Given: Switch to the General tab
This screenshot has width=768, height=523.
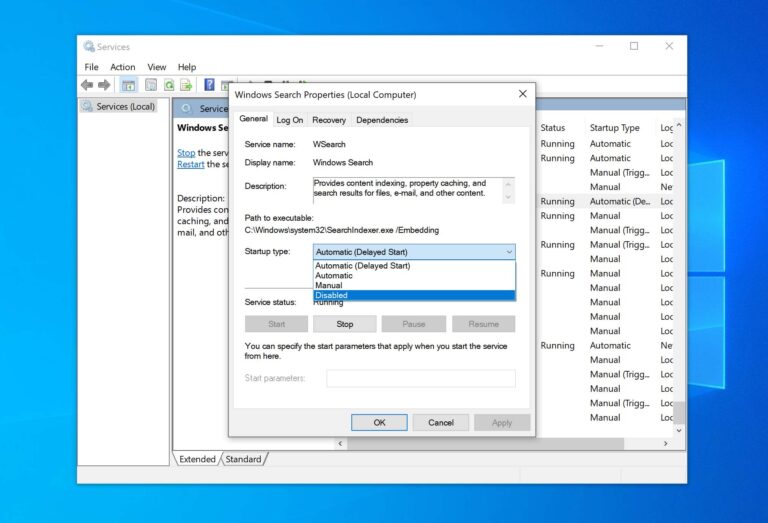Looking at the screenshot, I should (x=253, y=119).
